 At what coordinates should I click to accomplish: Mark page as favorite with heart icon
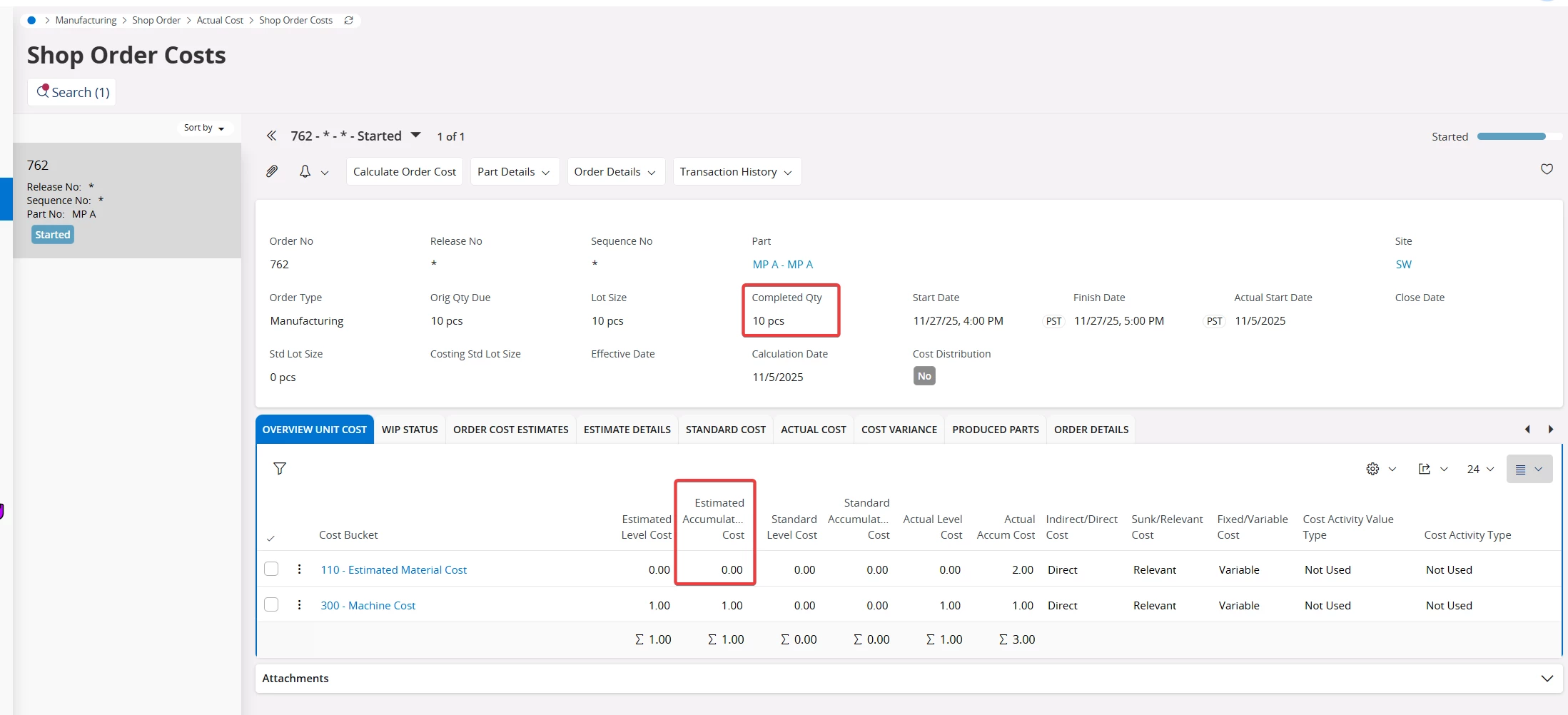(x=1547, y=169)
